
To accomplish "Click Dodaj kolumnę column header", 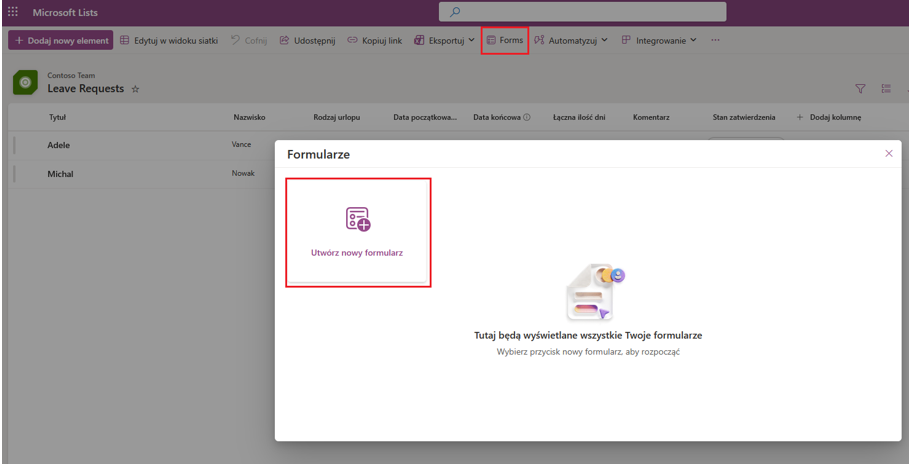I will [828, 117].
